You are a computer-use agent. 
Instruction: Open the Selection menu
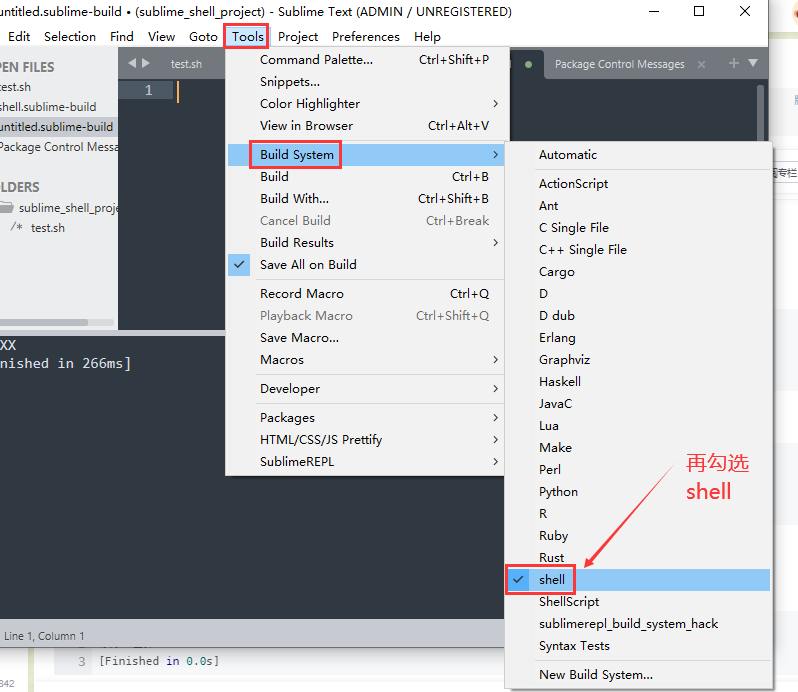pyautogui.click(x=70, y=37)
